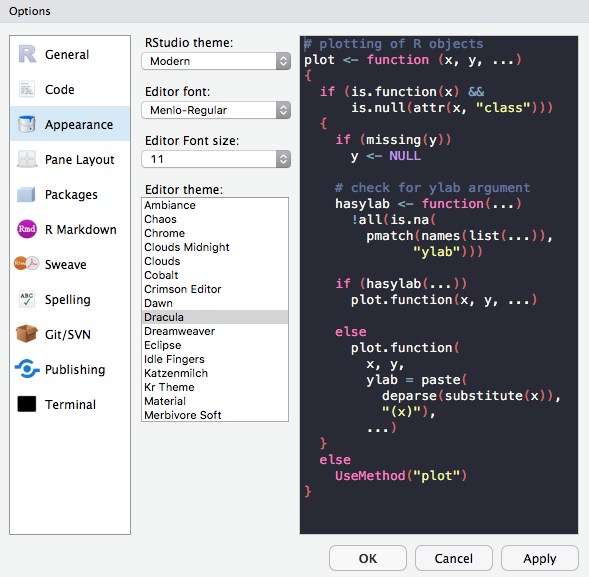Choose the Chrome editor theme
The image size is (589, 577).
(x=215, y=233)
